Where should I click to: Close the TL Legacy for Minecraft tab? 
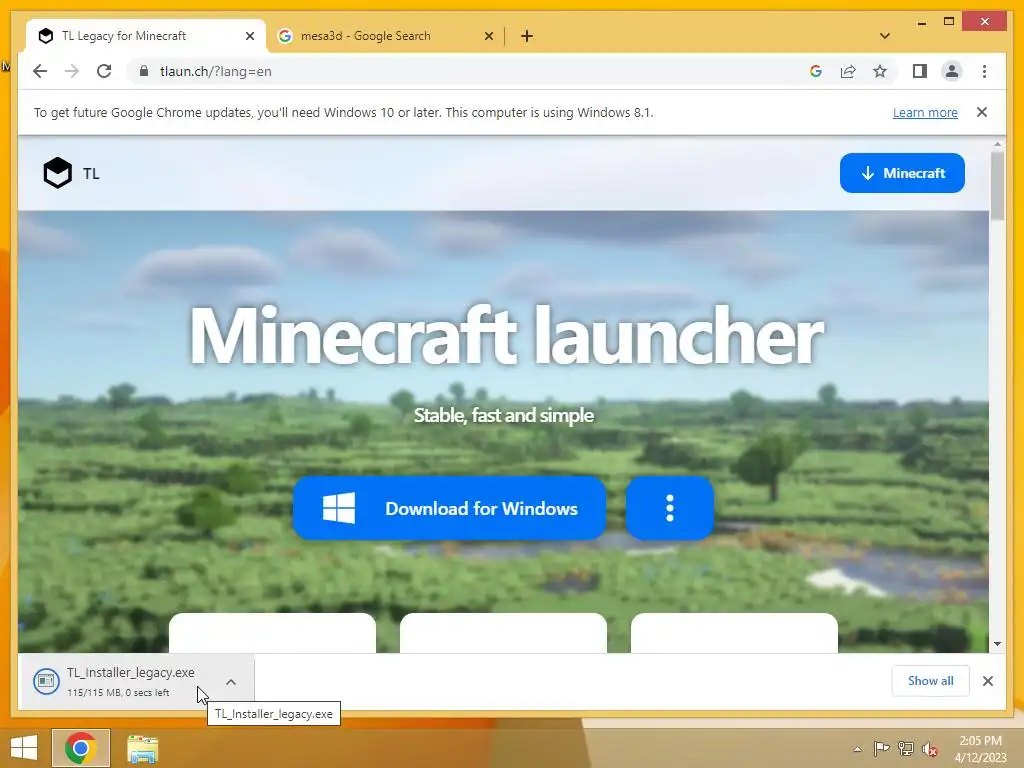pos(249,36)
